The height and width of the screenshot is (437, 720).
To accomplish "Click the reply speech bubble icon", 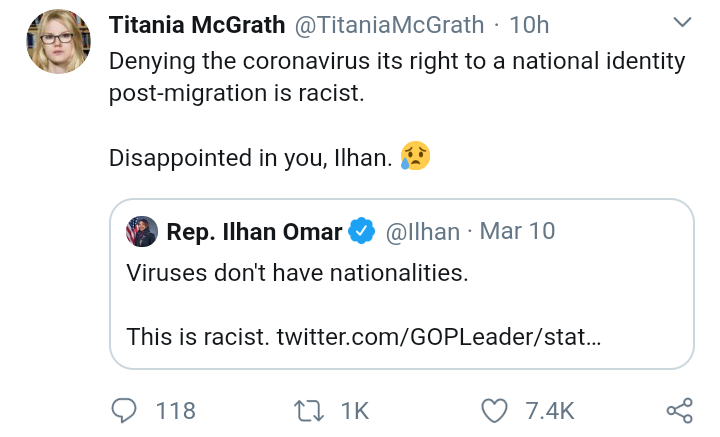I will coord(124,410).
